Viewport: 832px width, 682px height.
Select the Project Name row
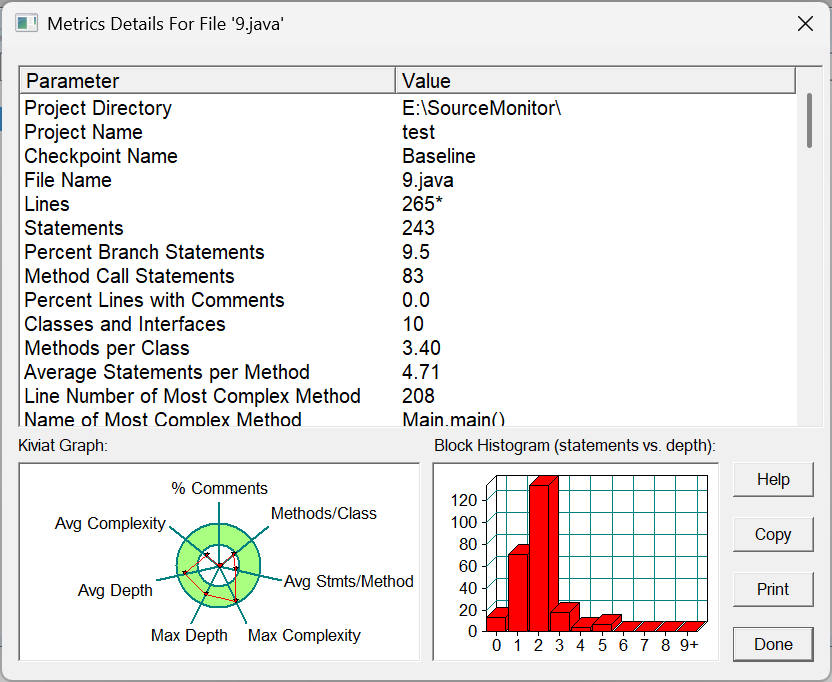(x=408, y=132)
